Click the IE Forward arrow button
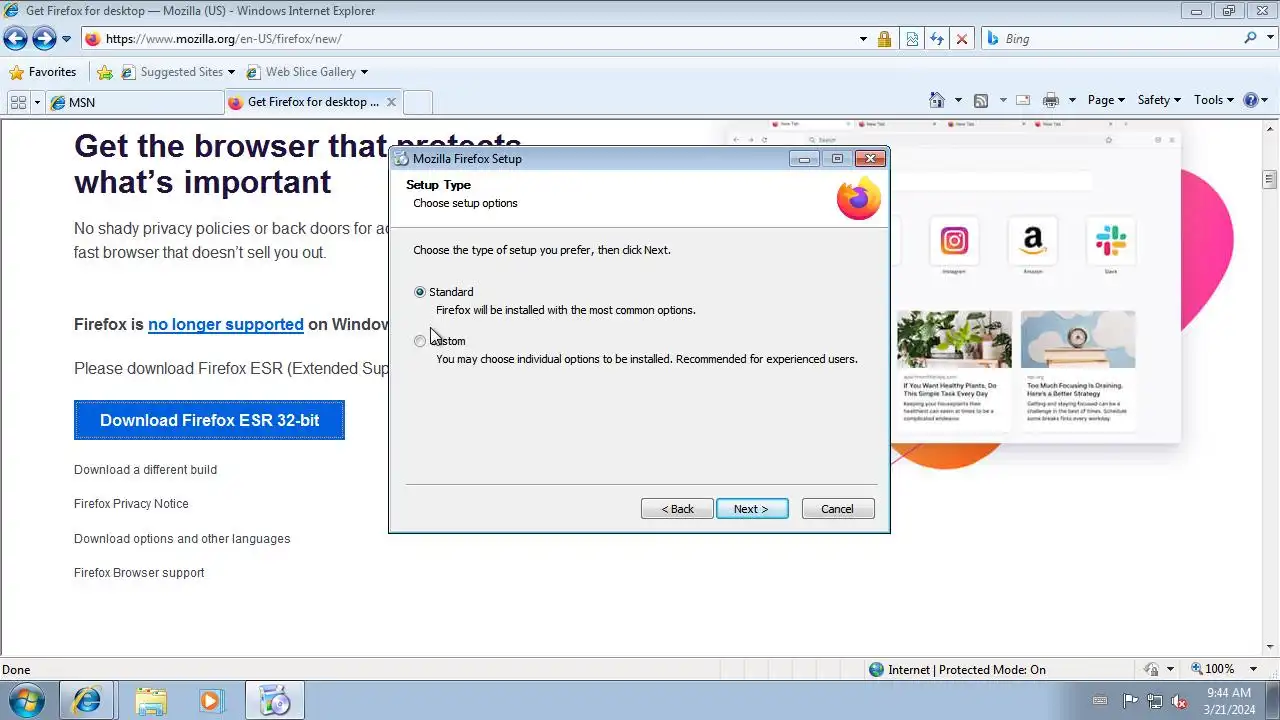The width and height of the screenshot is (1280, 720). click(x=44, y=39)
